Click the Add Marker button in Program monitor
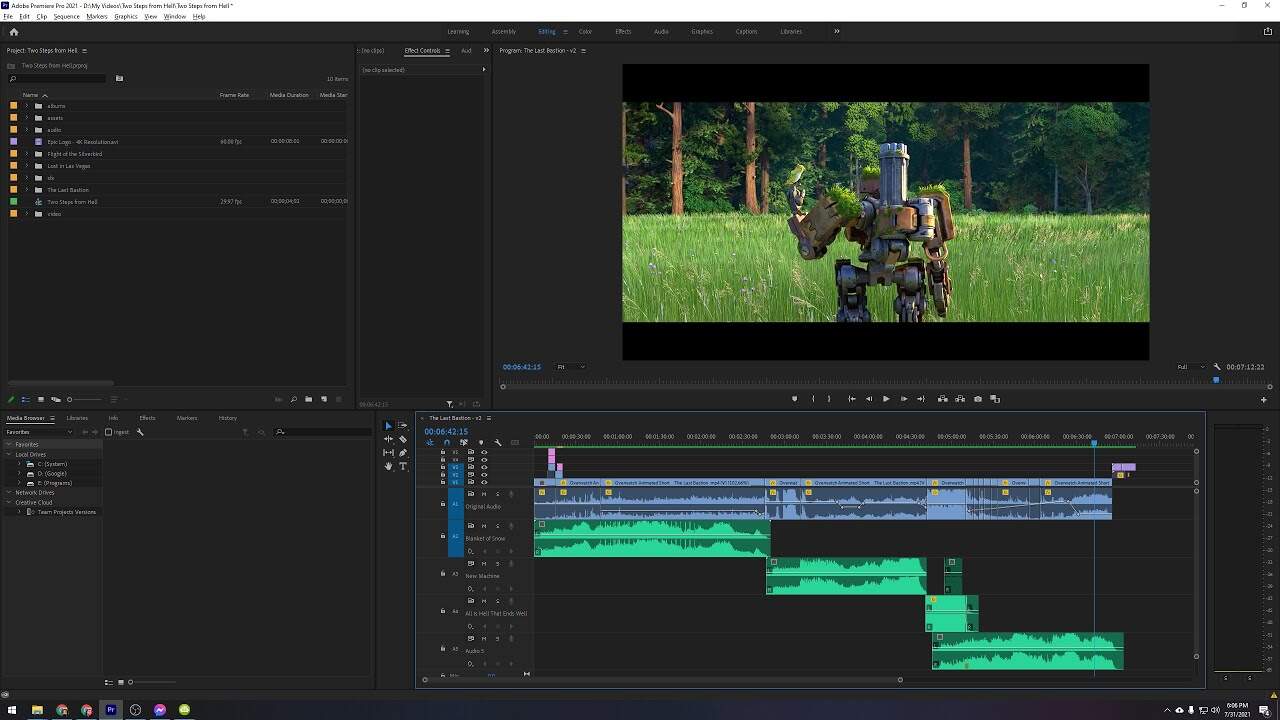 (x=795, y=399)
